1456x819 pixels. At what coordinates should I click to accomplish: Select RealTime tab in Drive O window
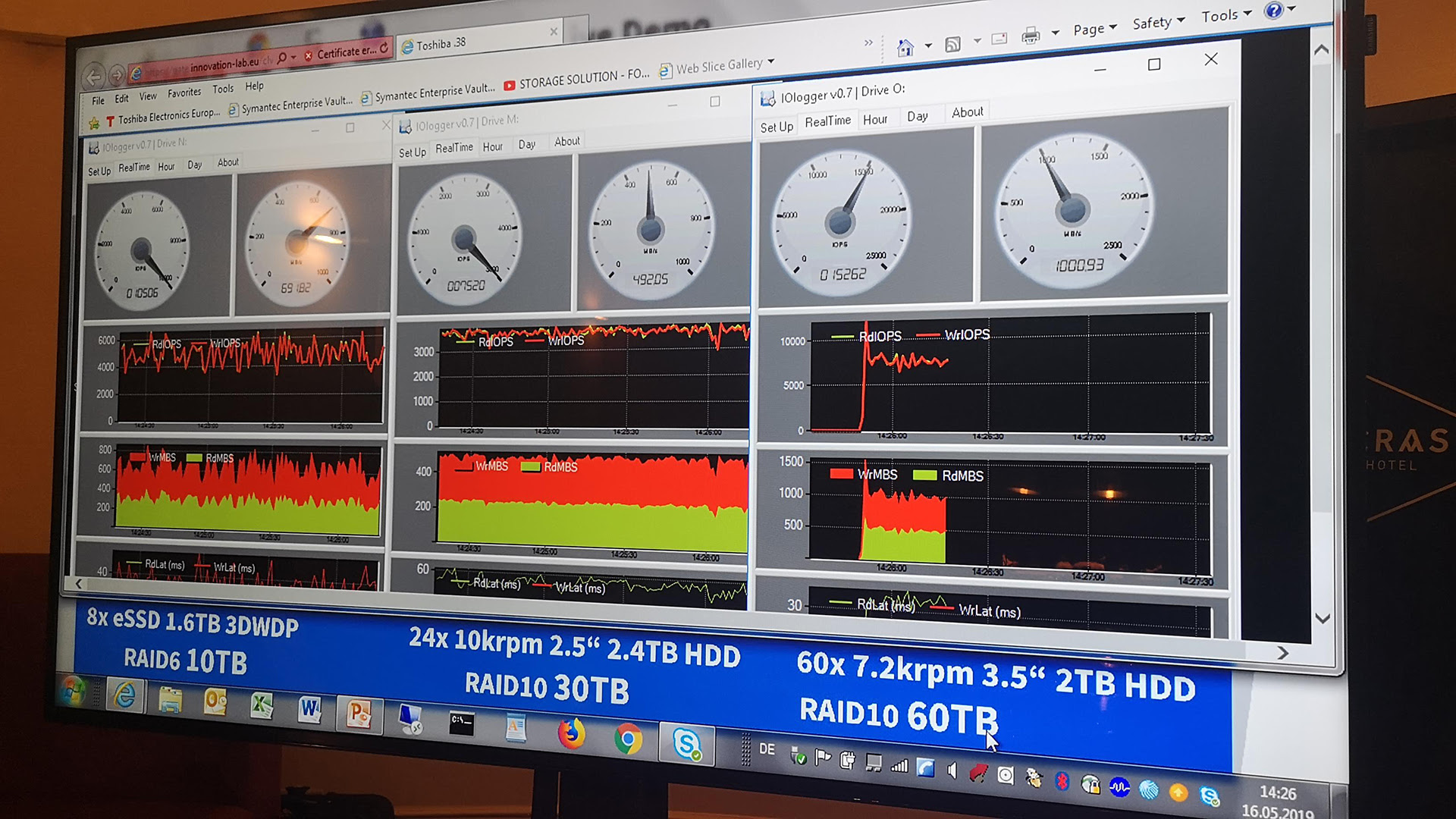pos(827,121)
